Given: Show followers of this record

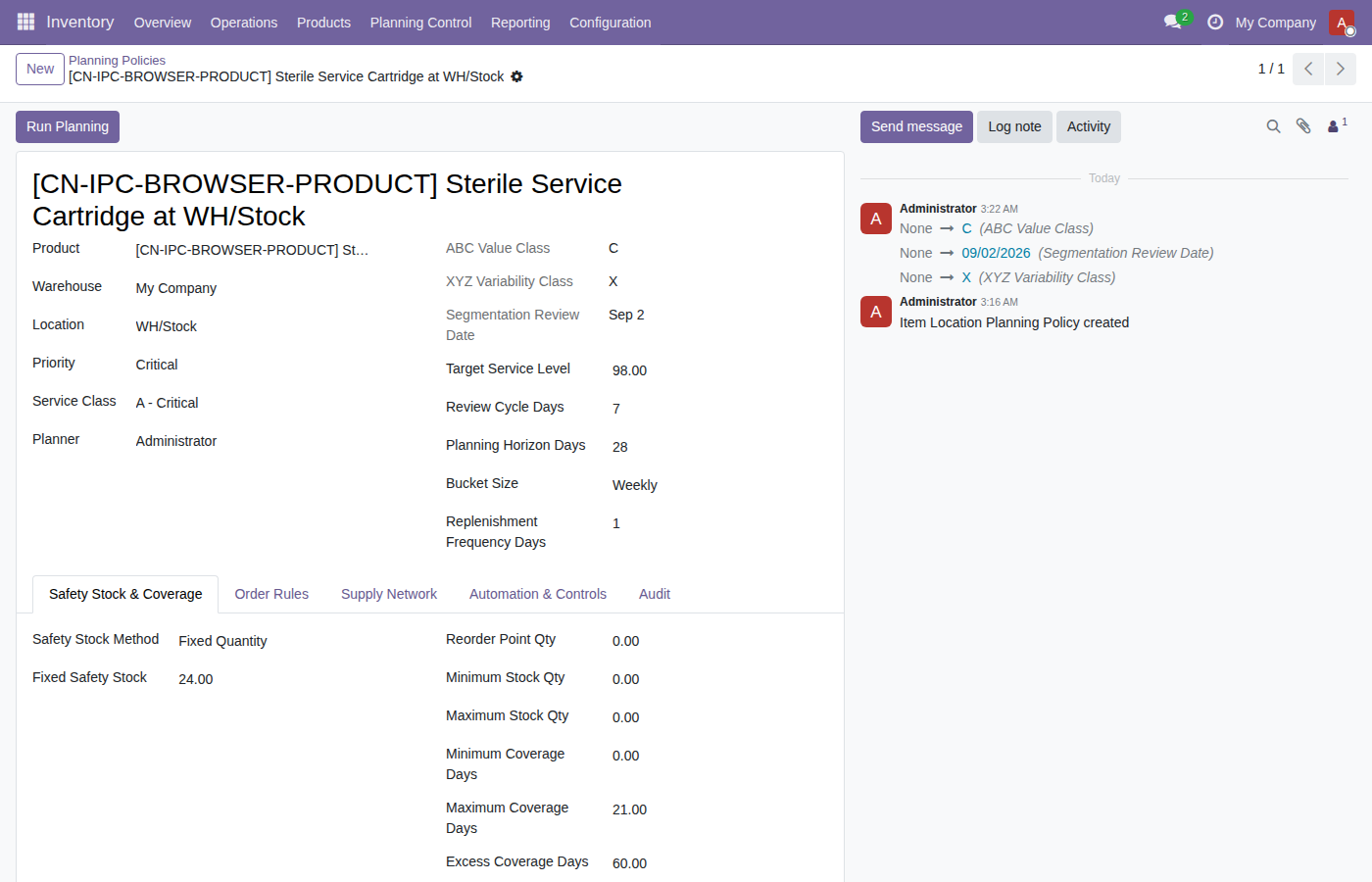Looking at the screenshot, I should pyautogui.click(x=1337, y=125).
